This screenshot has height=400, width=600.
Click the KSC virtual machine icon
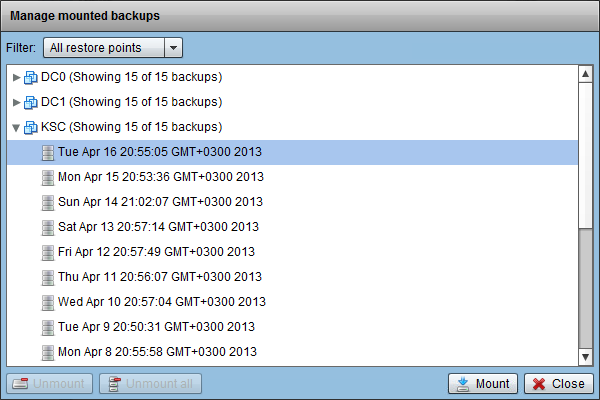pos(31,127)
